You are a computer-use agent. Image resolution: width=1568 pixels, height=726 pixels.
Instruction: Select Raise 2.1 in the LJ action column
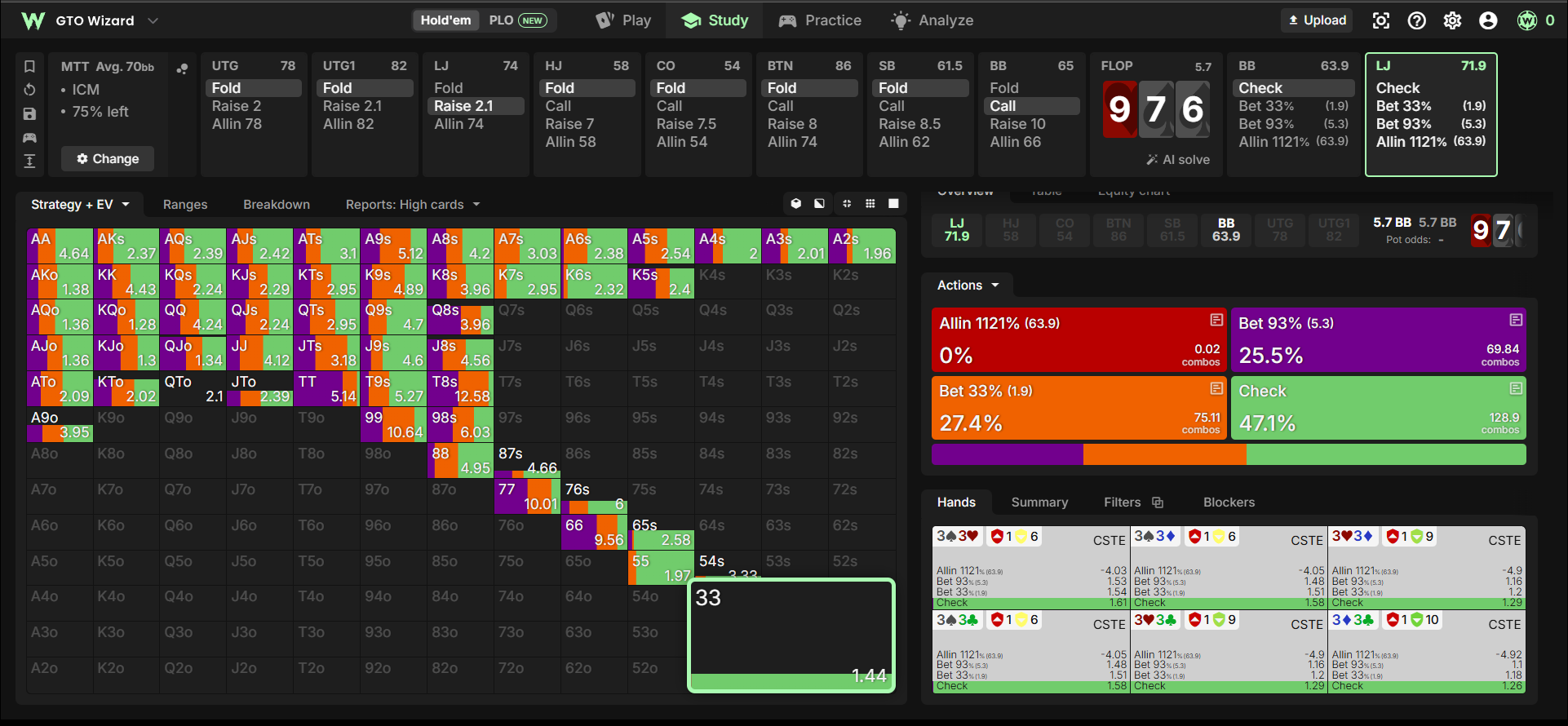pyautogui.click(x=476, y=106)
